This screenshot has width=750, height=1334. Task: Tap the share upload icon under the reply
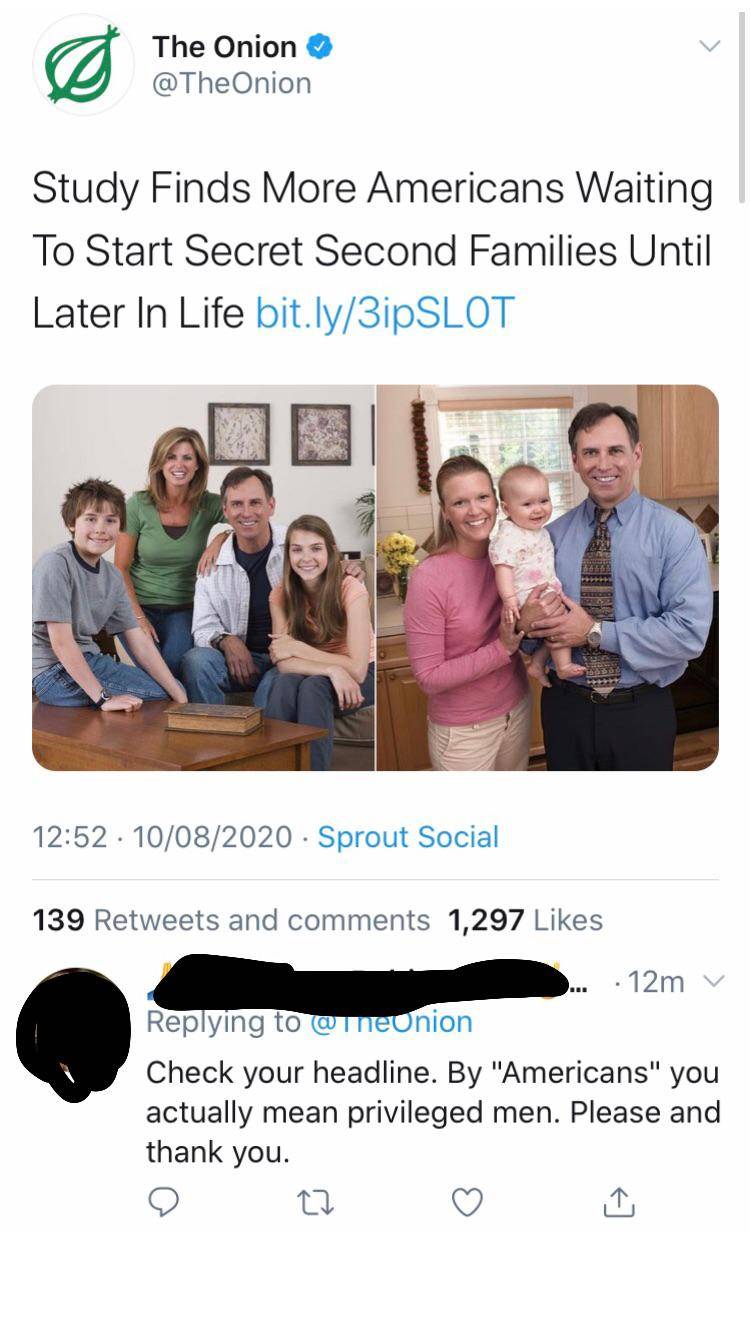619,1203
